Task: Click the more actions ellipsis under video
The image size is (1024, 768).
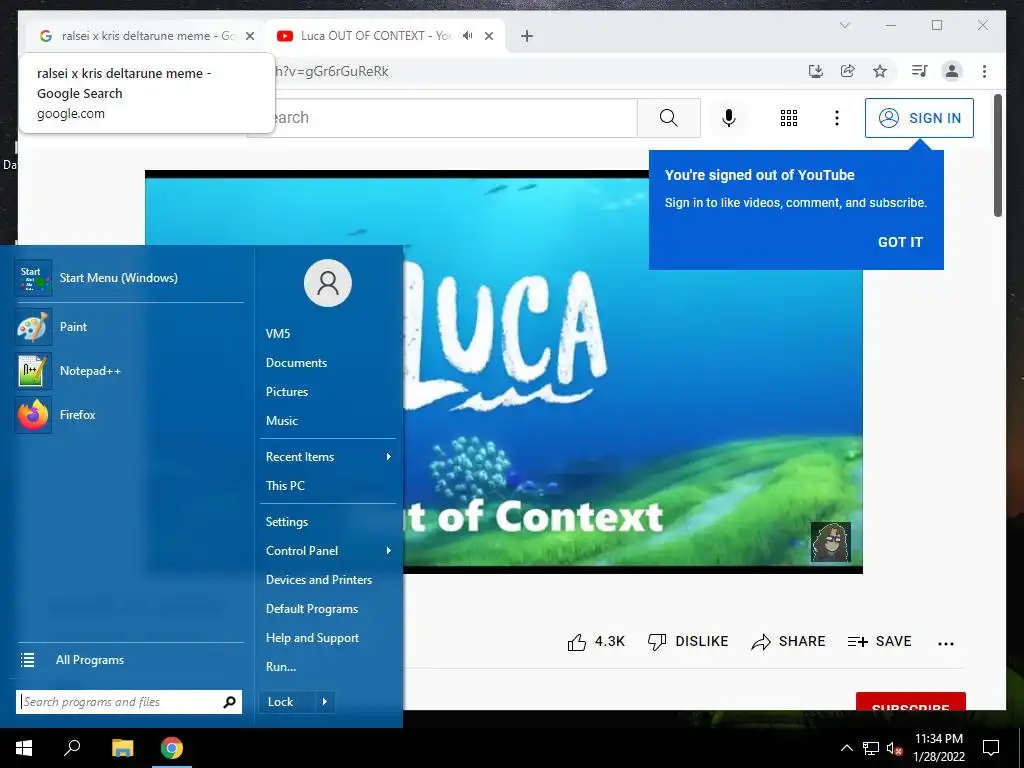Action: 946,643
